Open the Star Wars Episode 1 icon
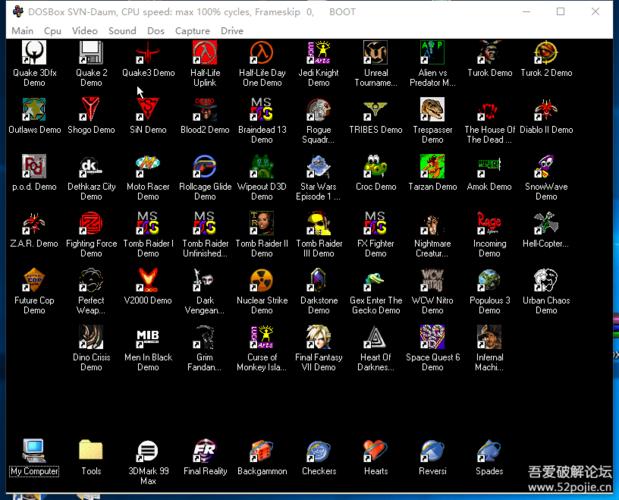The height and width of the screenshot is (500, 619). (x=318, y=167)
